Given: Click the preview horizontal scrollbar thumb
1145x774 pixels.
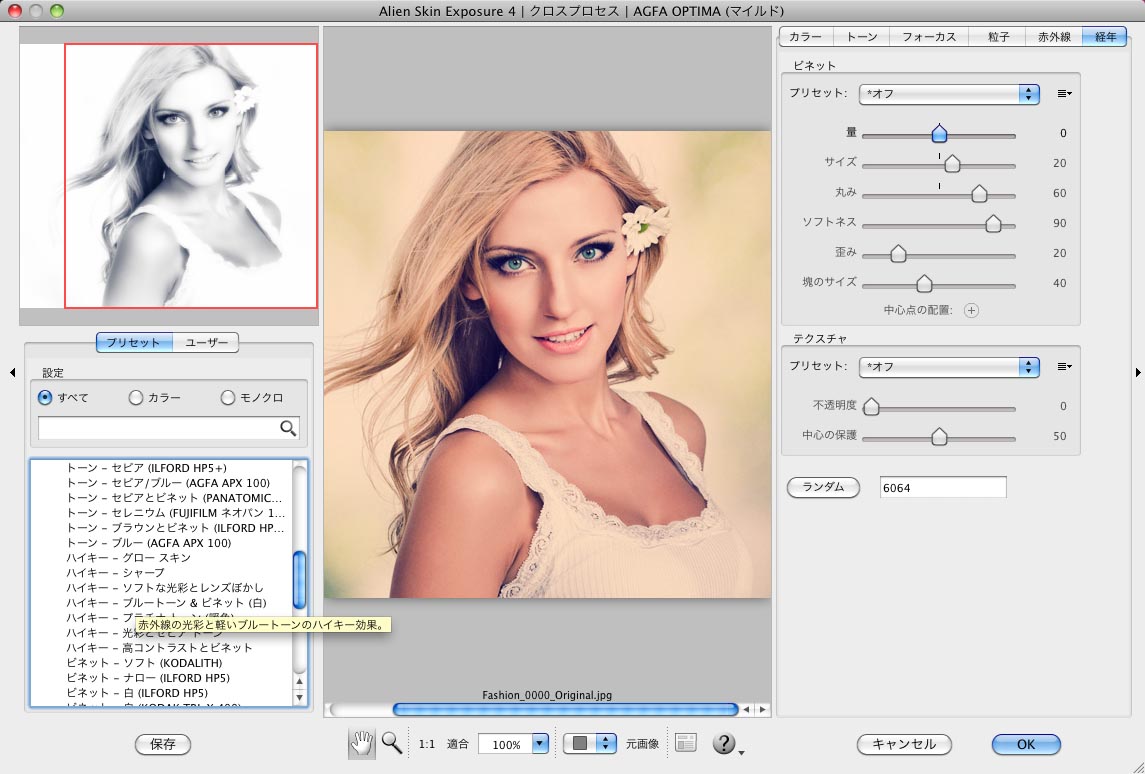Looking at the screenshot, I should pyautogui.click(x=565, y=709).
